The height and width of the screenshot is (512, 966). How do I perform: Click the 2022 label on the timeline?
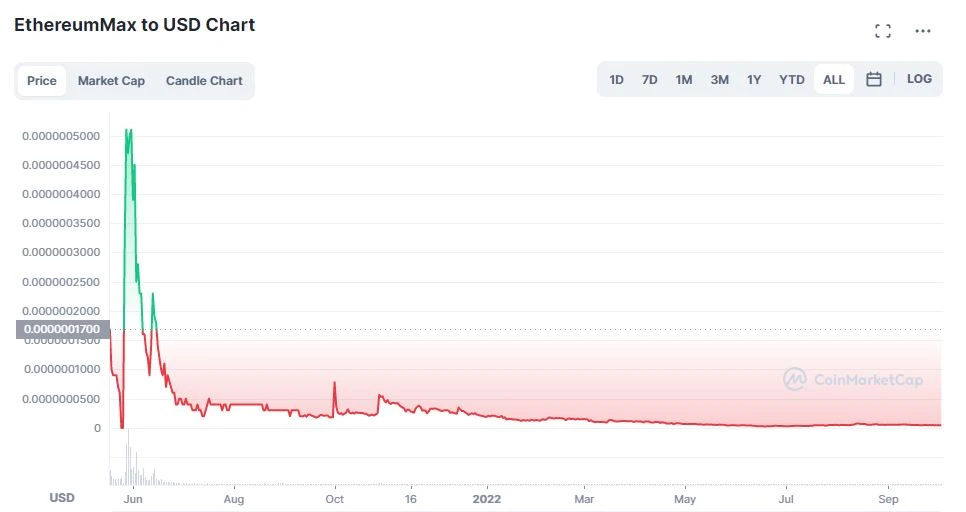(x=486, y=498)
